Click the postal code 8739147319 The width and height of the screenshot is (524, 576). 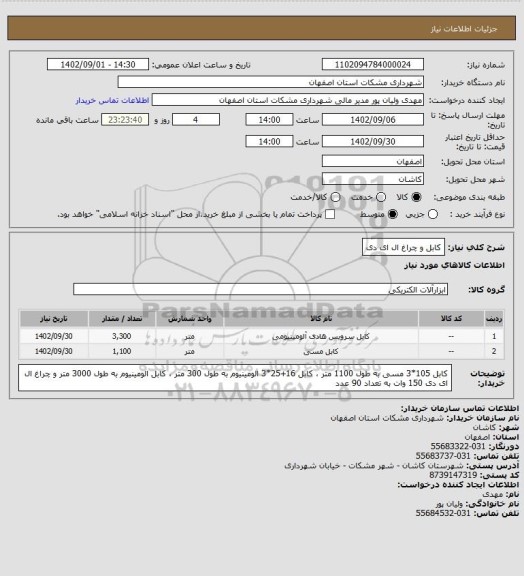click(453, 475)
